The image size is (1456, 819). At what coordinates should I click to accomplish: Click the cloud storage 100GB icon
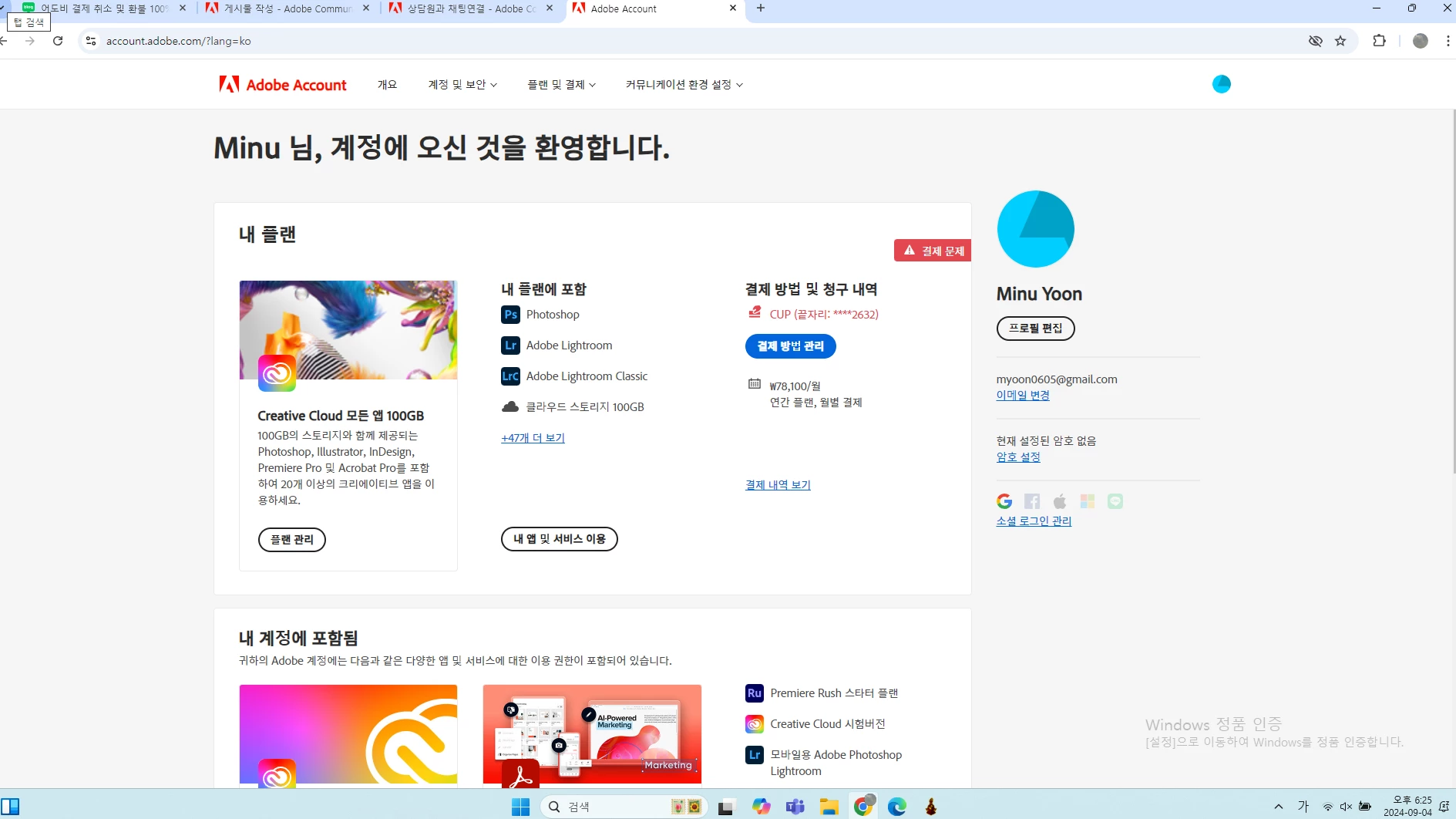pyautogui.click(x=510, y=406)
